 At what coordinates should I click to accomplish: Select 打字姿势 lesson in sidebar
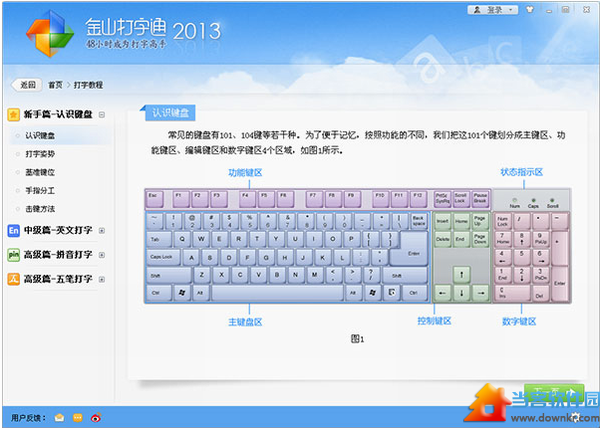coord(40,154)
